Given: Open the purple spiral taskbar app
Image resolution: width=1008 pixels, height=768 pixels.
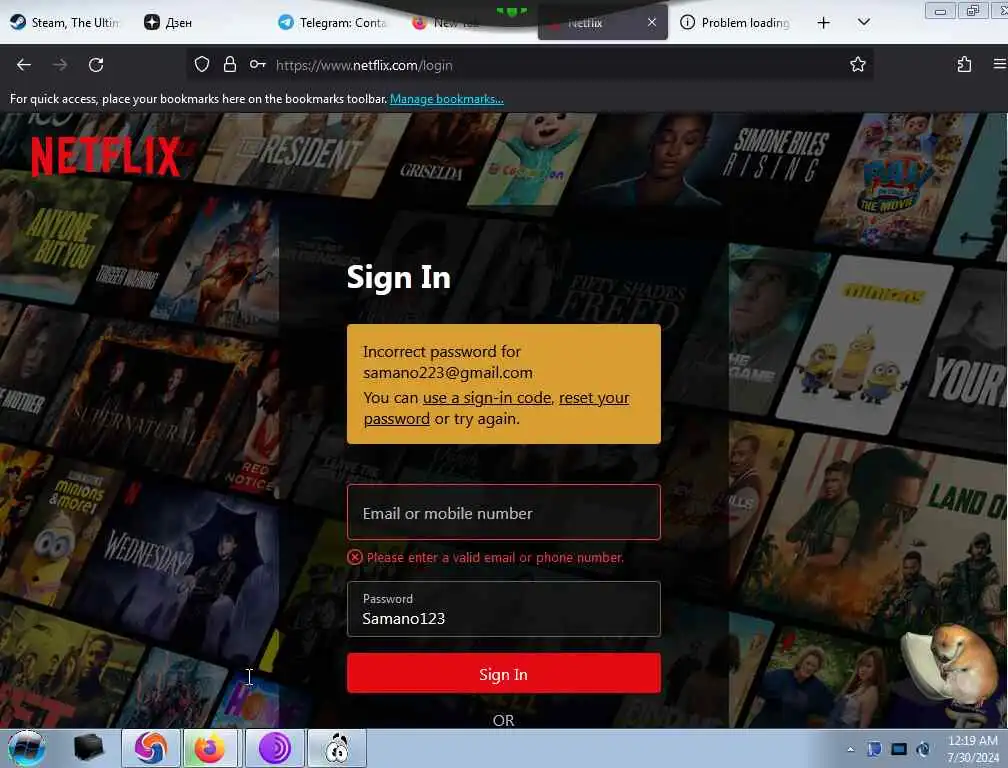Looking at the screenshot, I should [x=274, y=748].
